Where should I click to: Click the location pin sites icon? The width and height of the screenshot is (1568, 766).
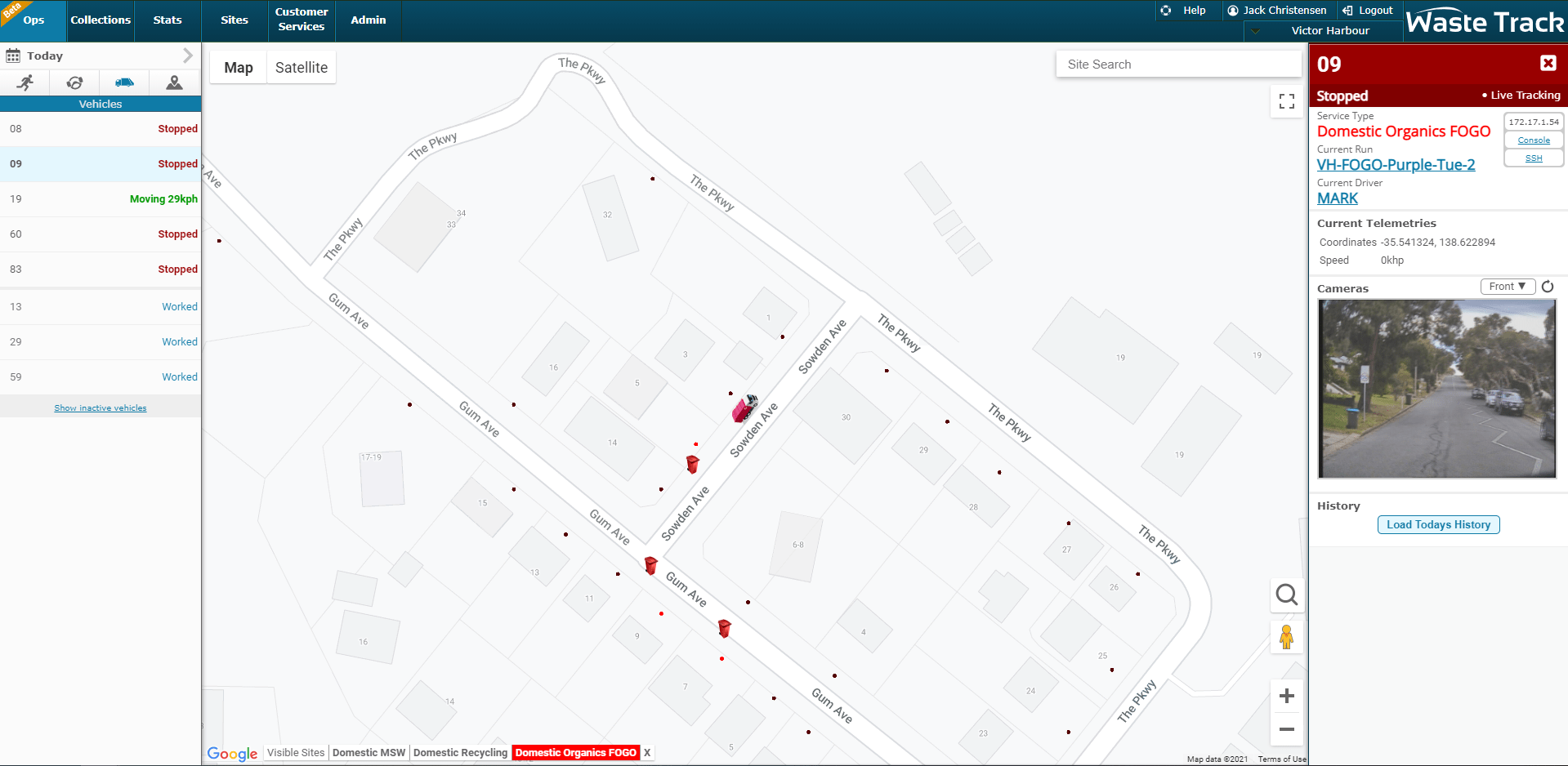tap(174, 82)
